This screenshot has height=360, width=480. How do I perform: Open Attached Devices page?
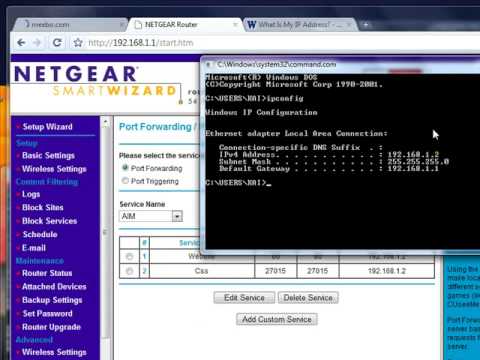point(54,286)
